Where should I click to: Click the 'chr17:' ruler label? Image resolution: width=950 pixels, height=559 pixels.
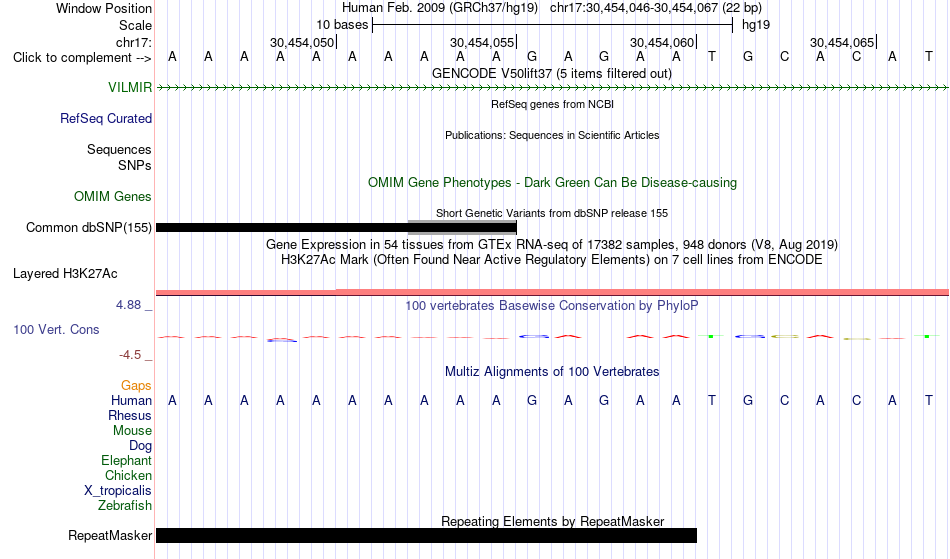click(x=133, y=42)
